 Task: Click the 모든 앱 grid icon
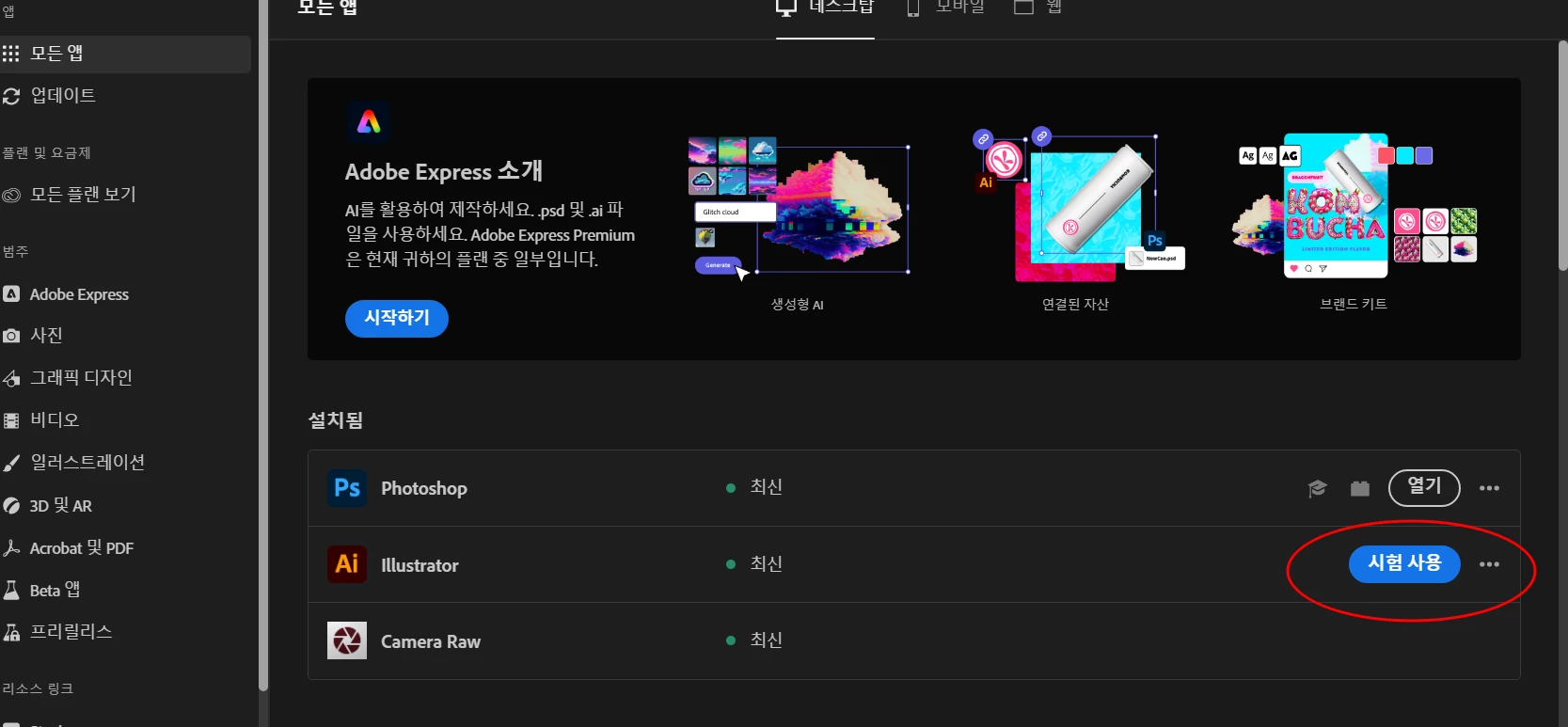[x=11, y=54]
